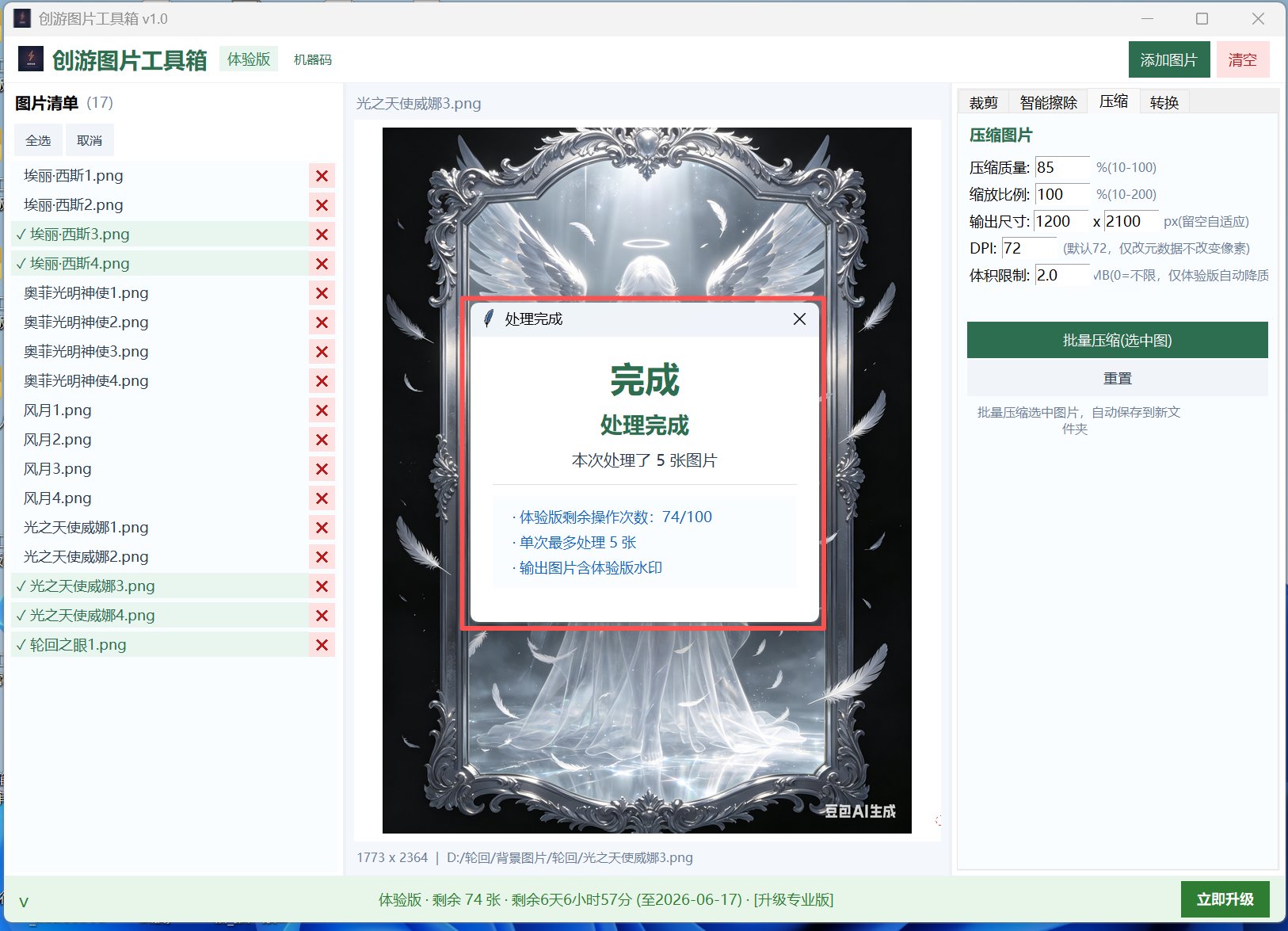Click red X next to 光之天使威娜1.png
The image size is (1288, 931).
coord(322,528)
